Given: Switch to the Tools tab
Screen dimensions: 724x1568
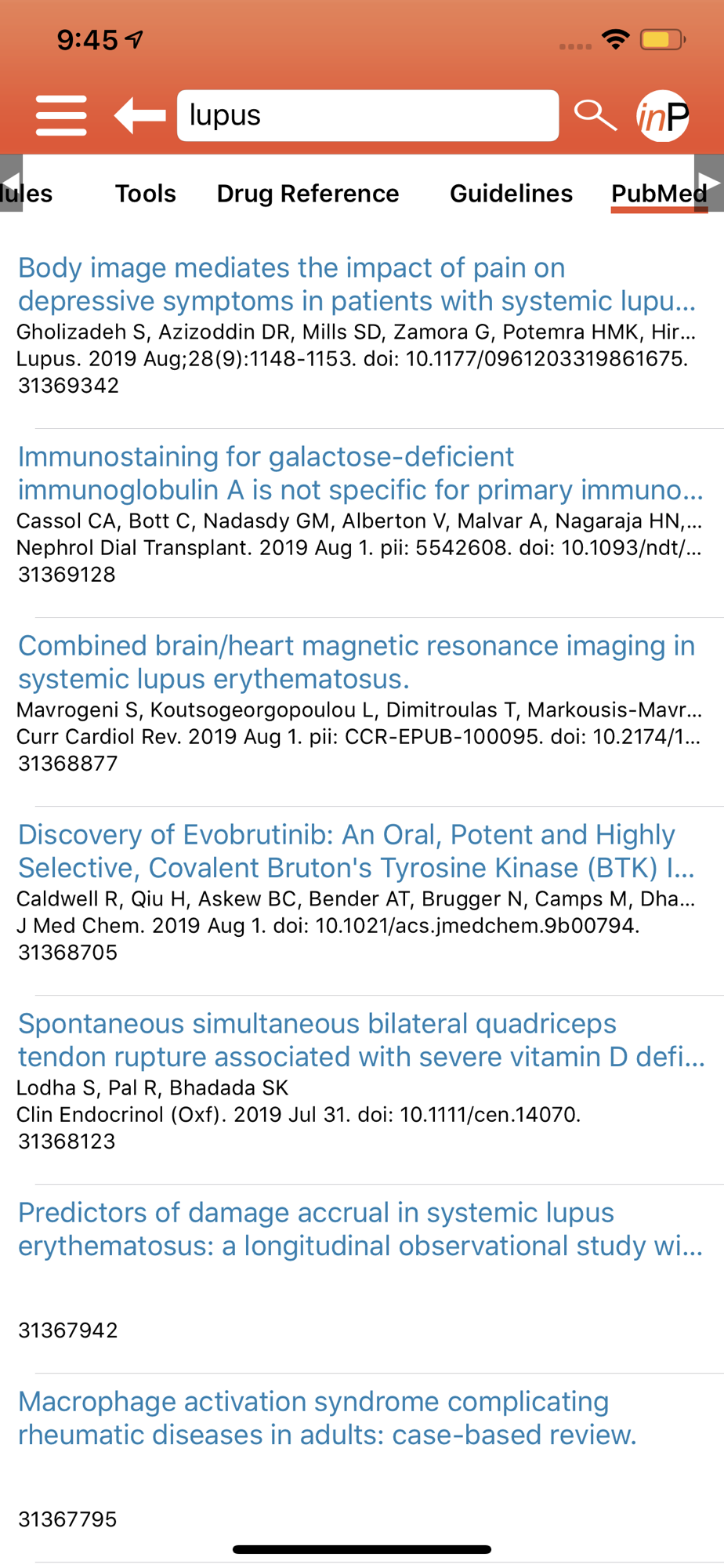Looking at the screenshot, I should [x=146, y=194].
